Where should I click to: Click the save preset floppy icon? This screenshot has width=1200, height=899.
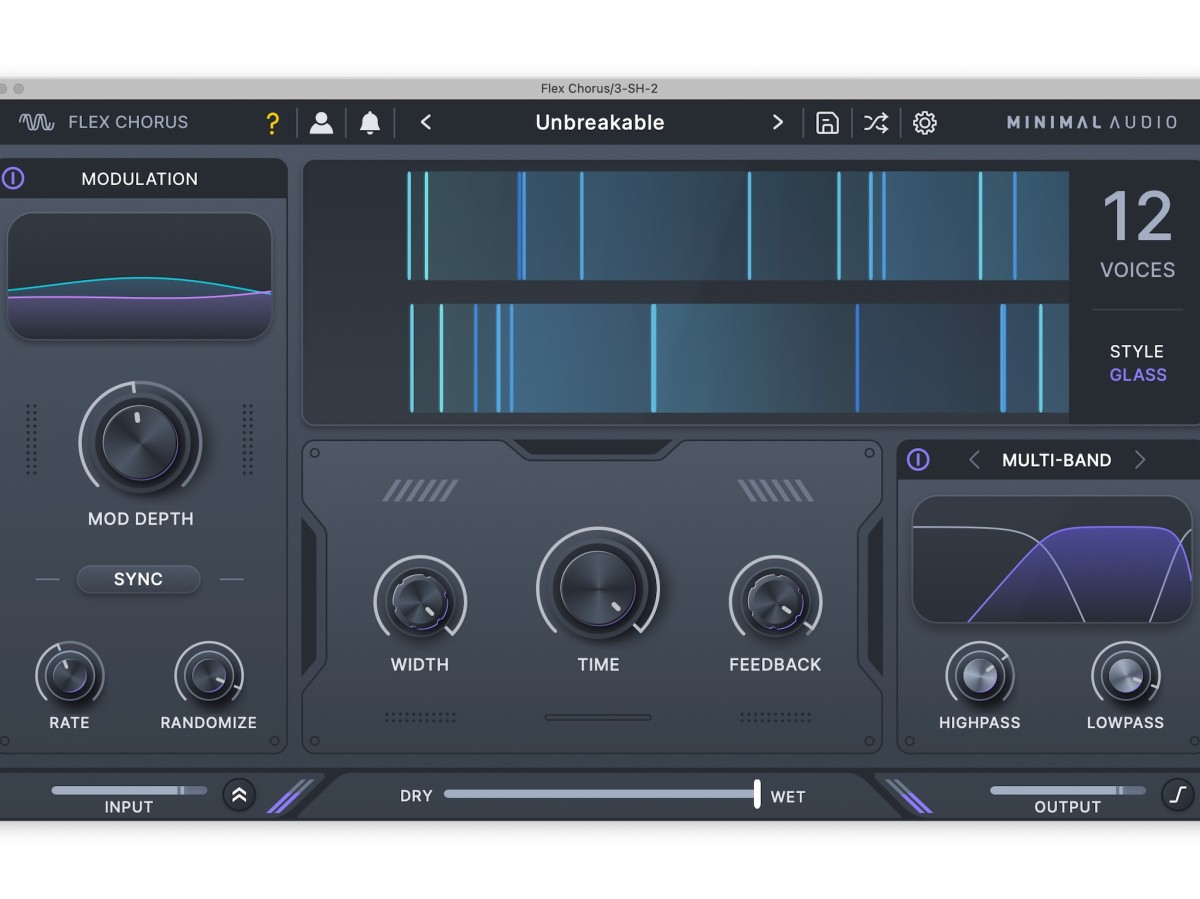coord(827,123)
